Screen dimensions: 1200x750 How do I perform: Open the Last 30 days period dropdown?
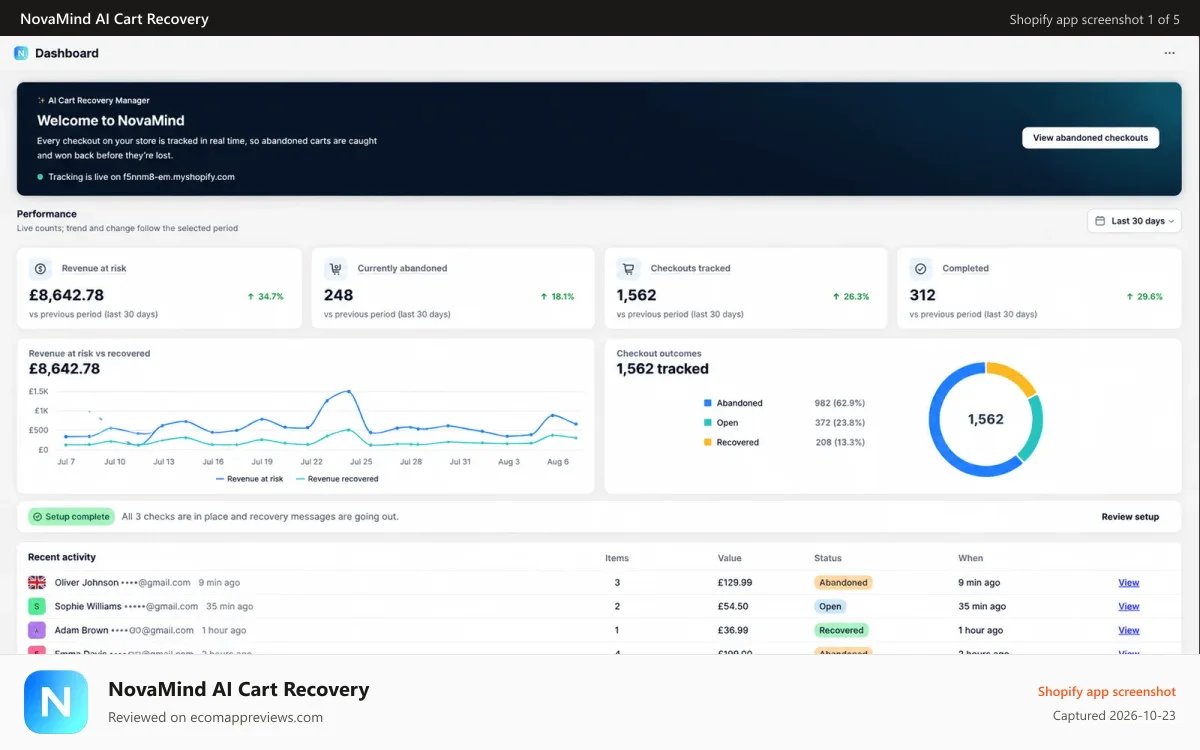coord(1134,221)
